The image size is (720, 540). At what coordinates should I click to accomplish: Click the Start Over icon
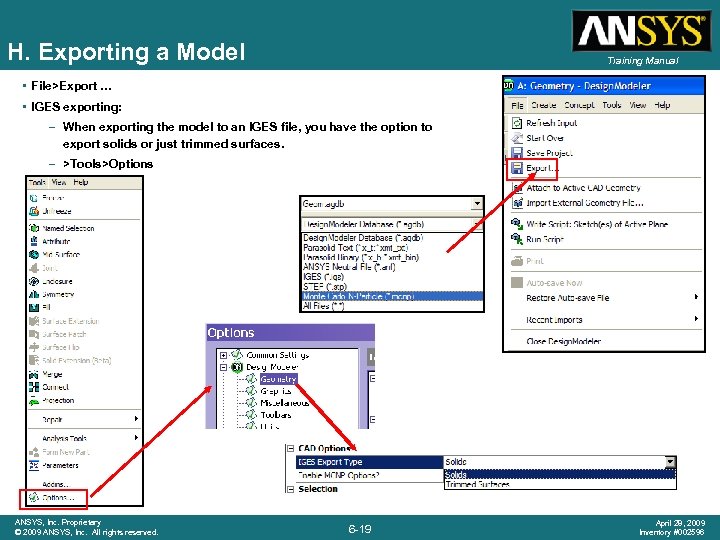[517, 138]
